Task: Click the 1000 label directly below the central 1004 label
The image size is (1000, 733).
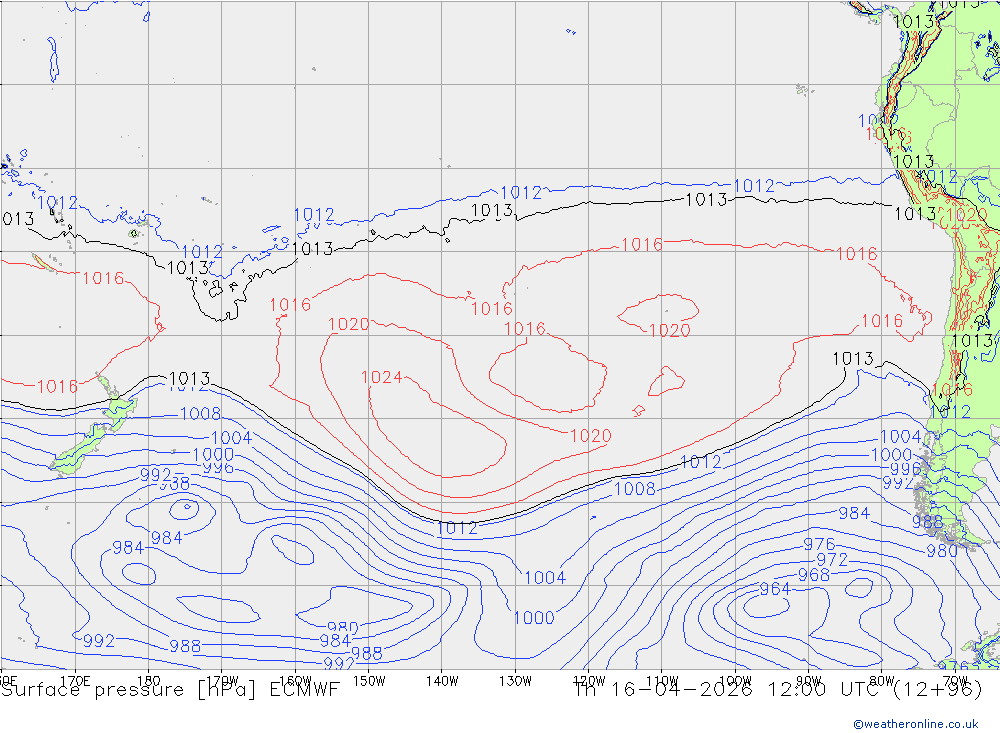Action: [534, 618]
